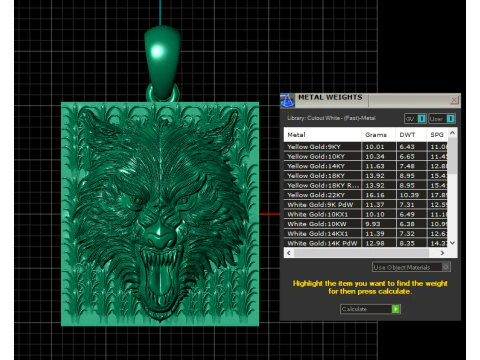
Task: Click the Library: Cutout White label
Action: 331,118
